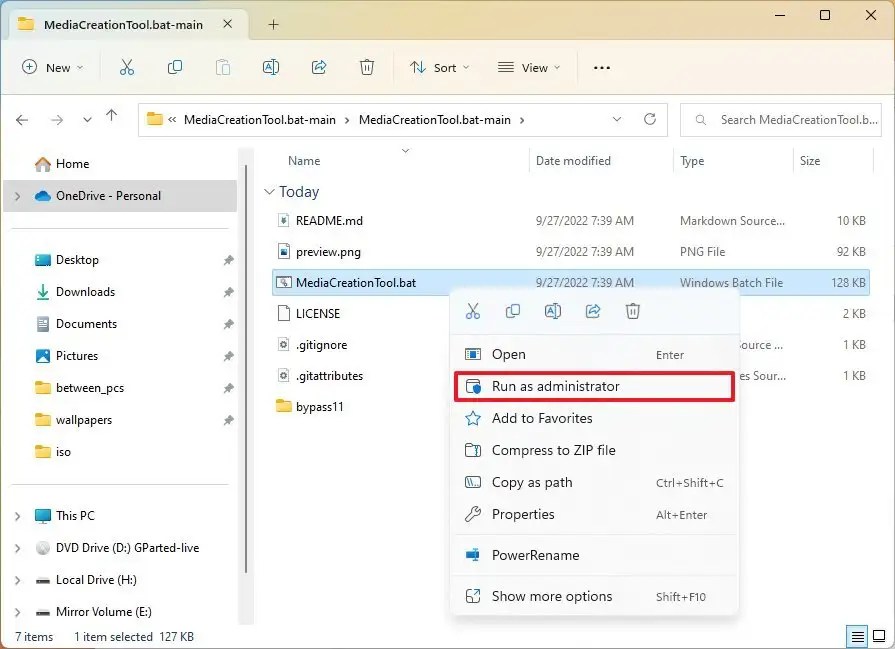Open a new tab with plus button
Screen dimensions: 895x649
(273, 25)
